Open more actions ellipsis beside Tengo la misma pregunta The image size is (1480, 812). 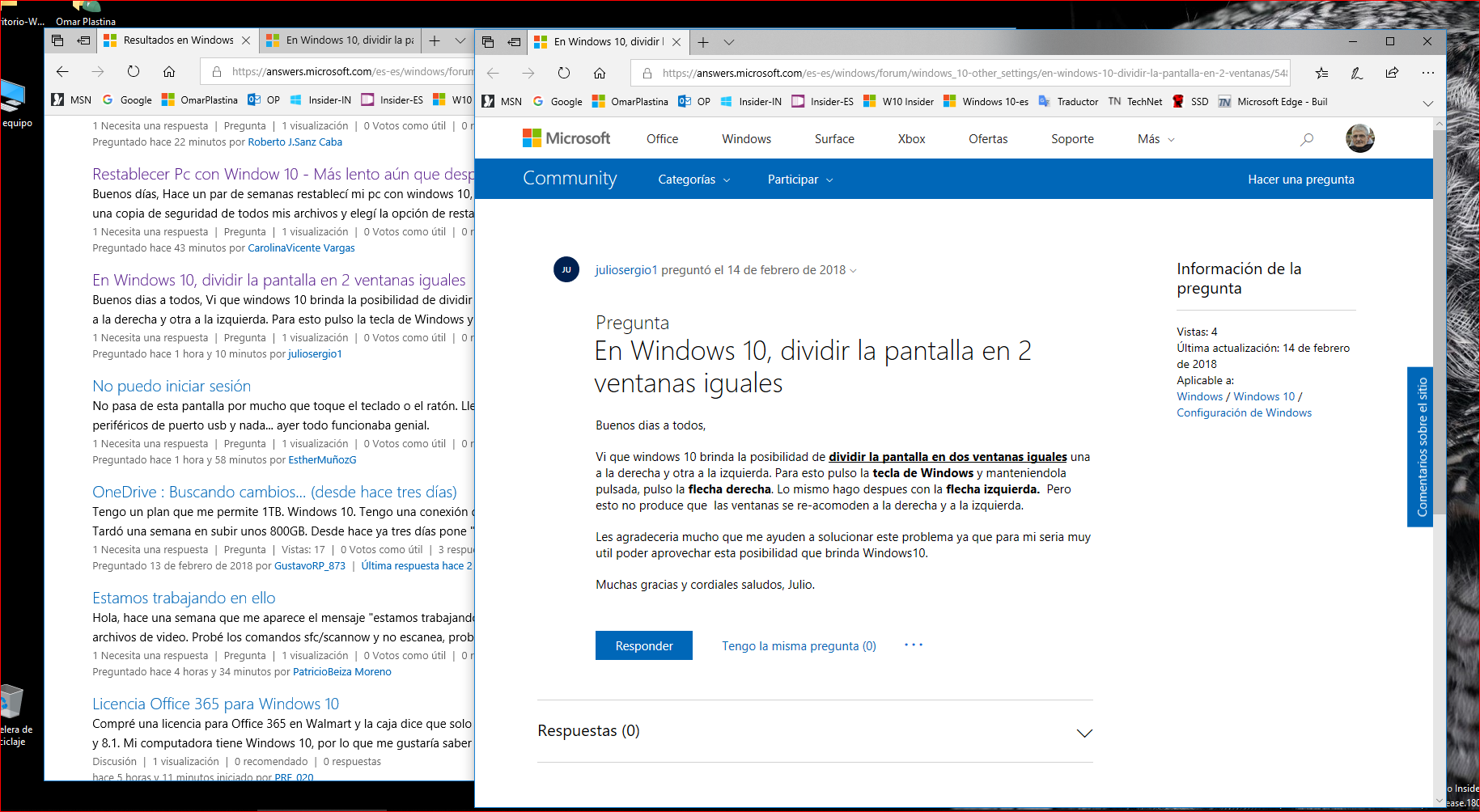914,645
